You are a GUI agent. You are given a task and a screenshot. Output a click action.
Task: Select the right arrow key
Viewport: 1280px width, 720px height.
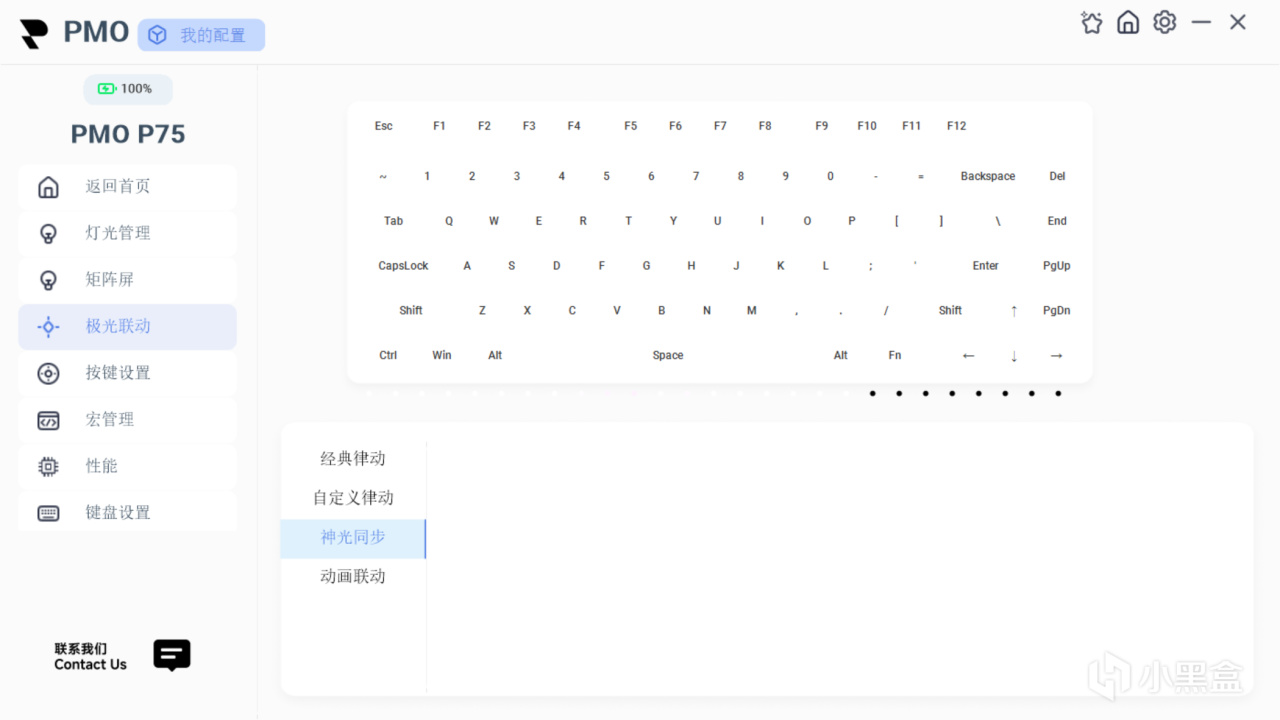click(x=1057, y=356)
